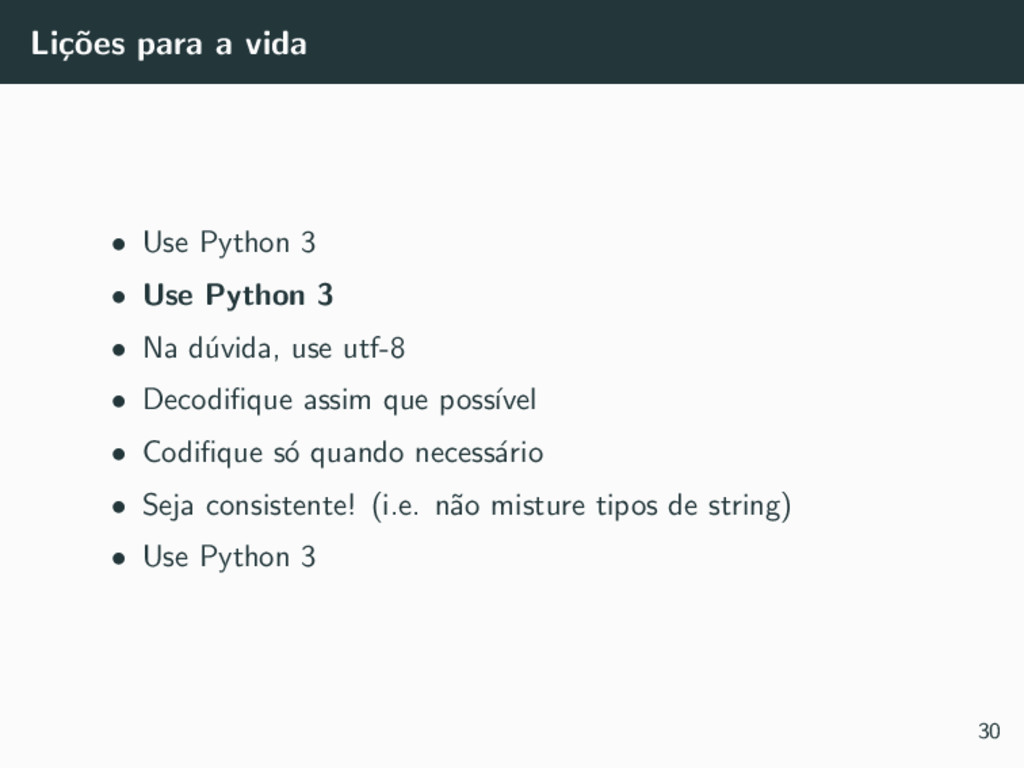Image resolution: width=1024 pixels, height=768 pixels.
Task: Click the slide title "Lições para a vida"
Action: [168, 44]
